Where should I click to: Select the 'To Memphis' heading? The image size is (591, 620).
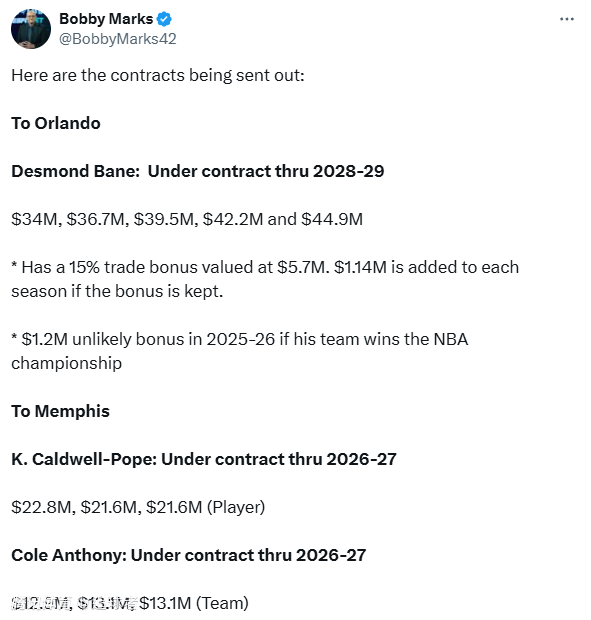pos(60,411)
